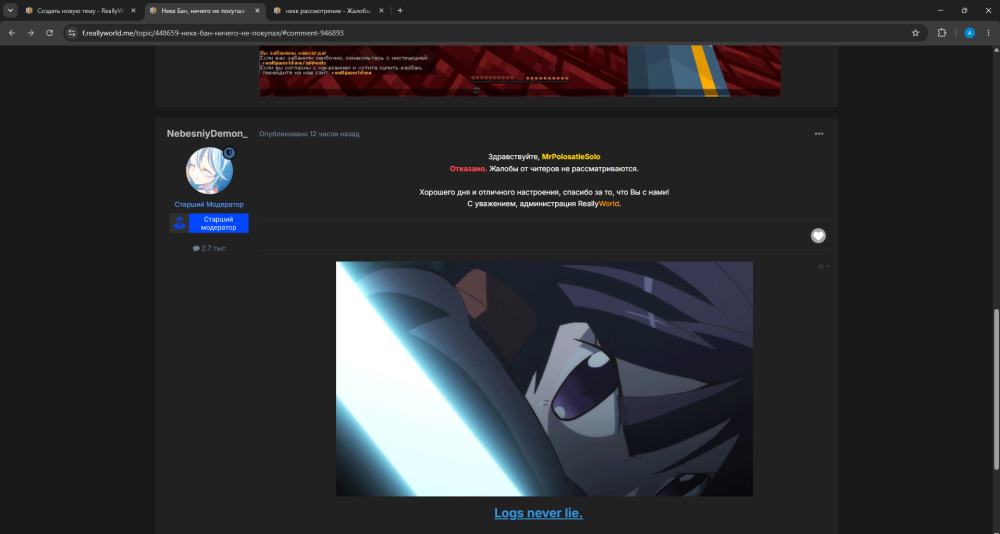Bookmark this page with star icon
Screen dimensions: 1000x534
(x=915, y=33)
